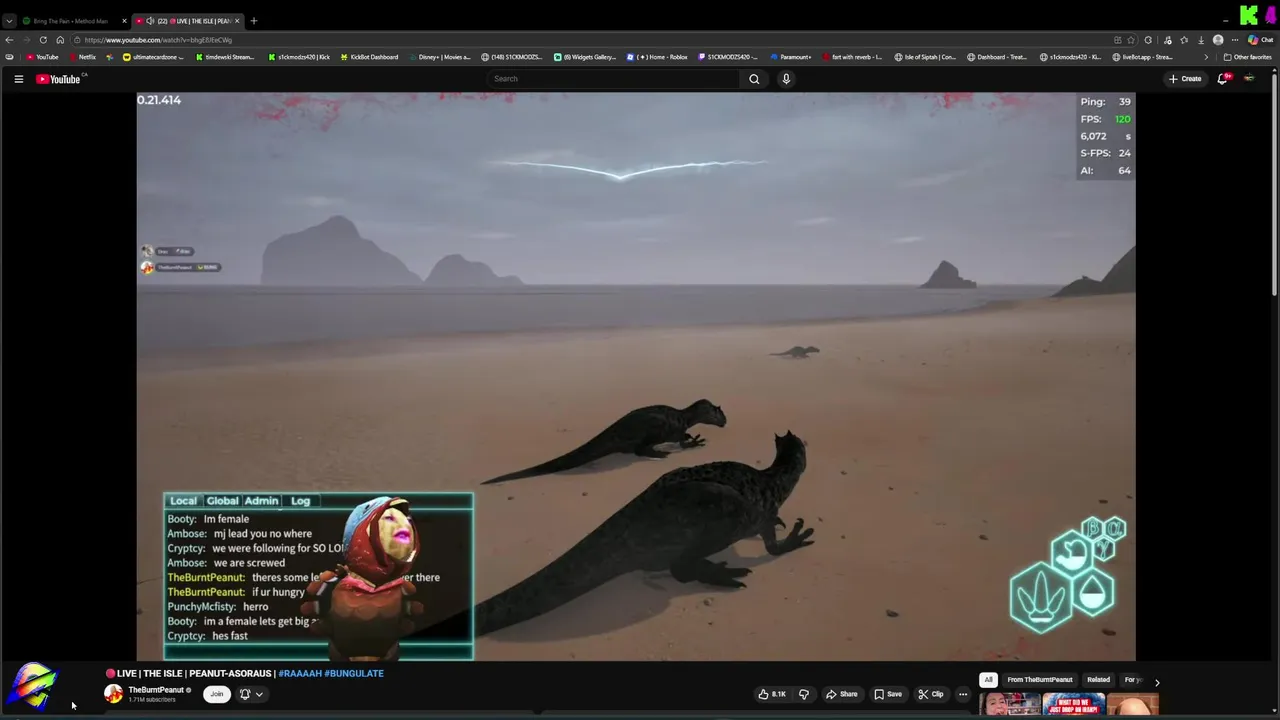Viewport: 1280px width, 720px height.
Task: Open the KickBot Dashboard bookmark
Action: [x=370, y=57]
